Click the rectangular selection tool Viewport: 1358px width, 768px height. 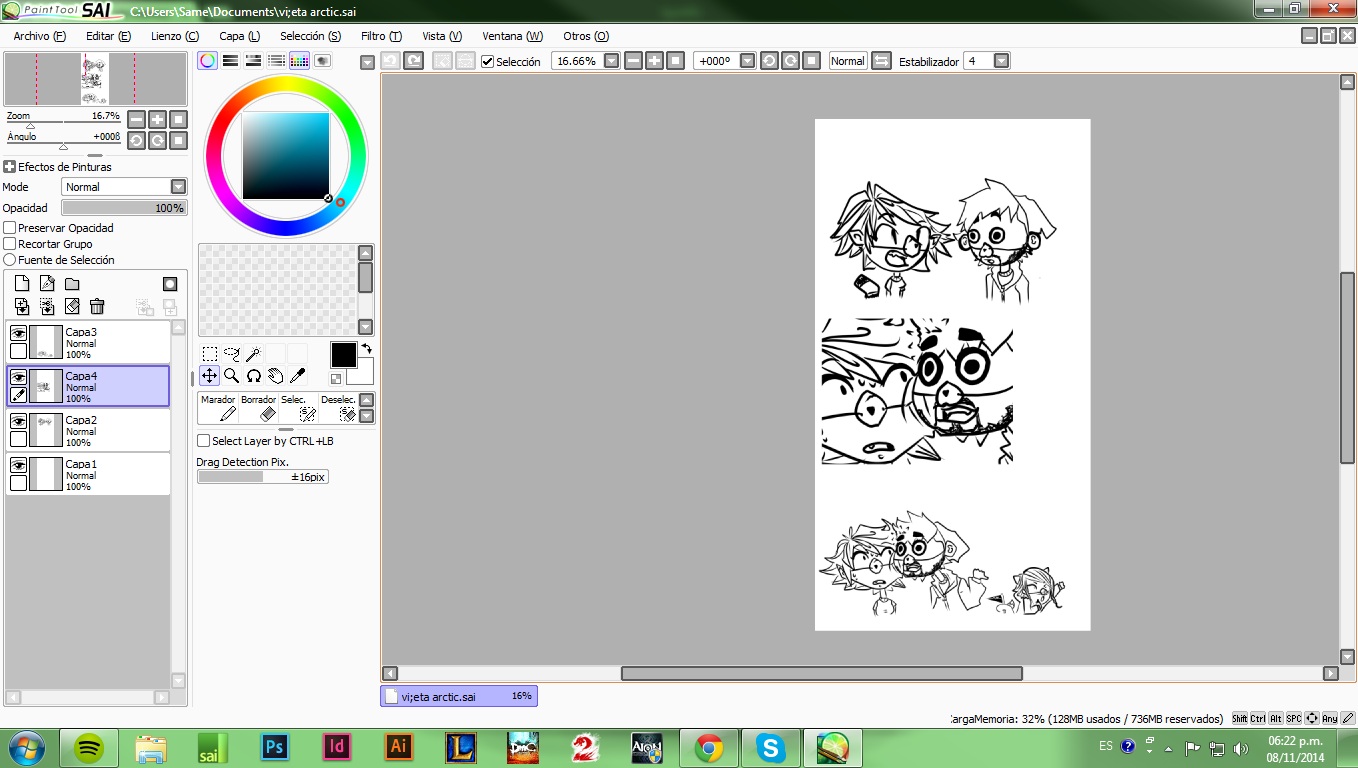click(x=209, y=354)
